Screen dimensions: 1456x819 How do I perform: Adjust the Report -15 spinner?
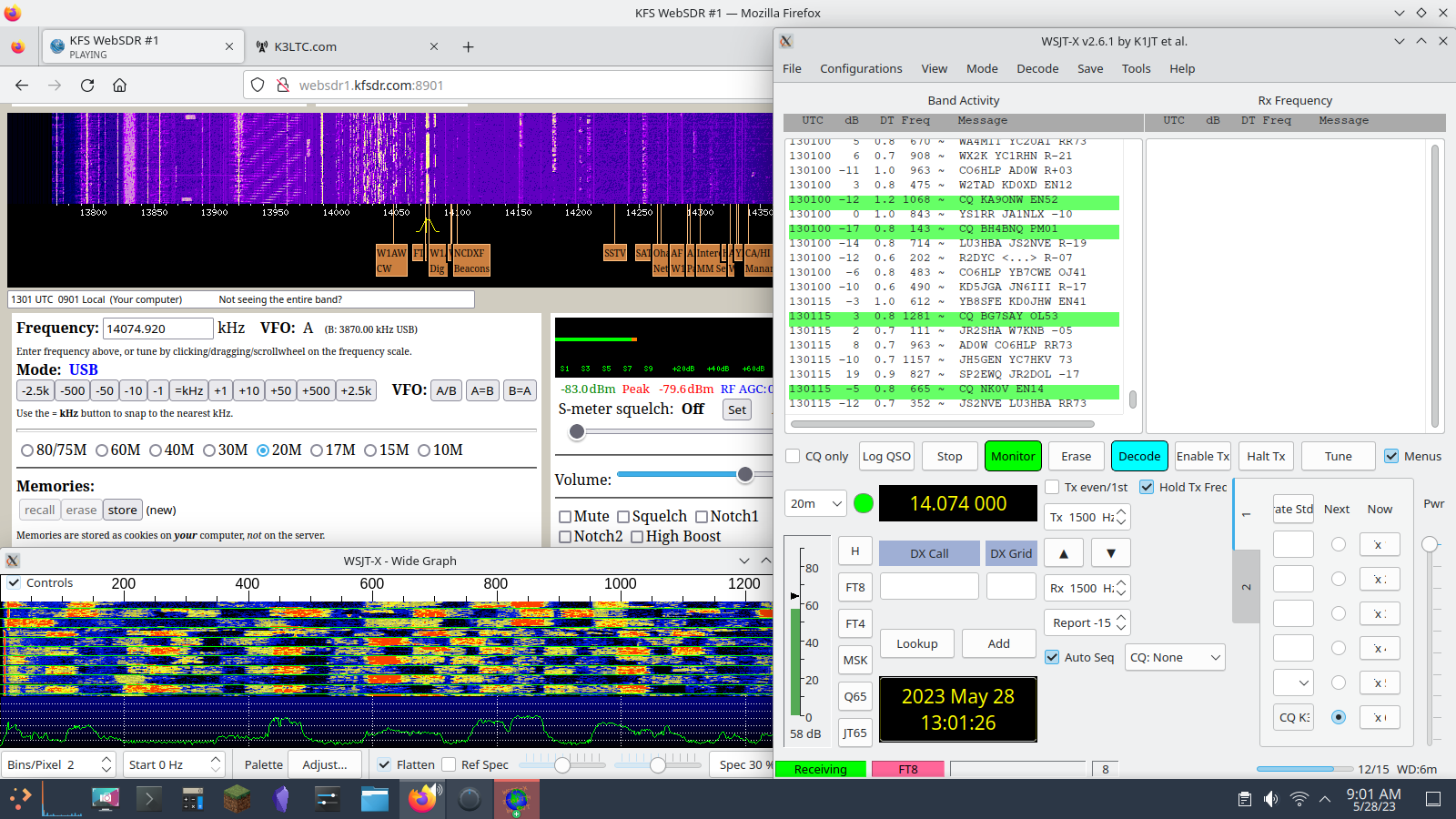[x=1087, y=622]
